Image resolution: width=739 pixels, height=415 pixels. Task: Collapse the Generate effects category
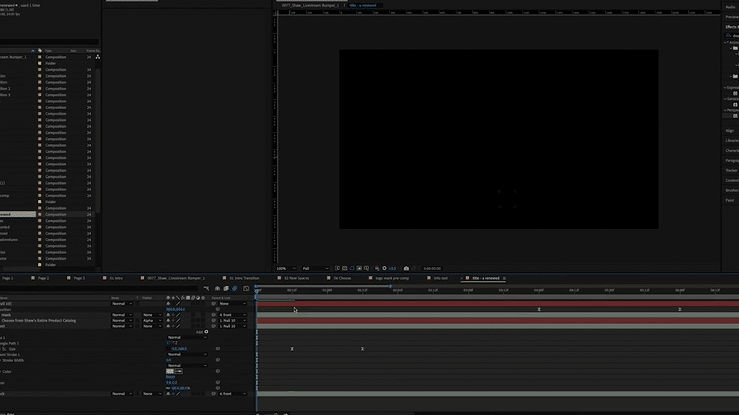726,99
